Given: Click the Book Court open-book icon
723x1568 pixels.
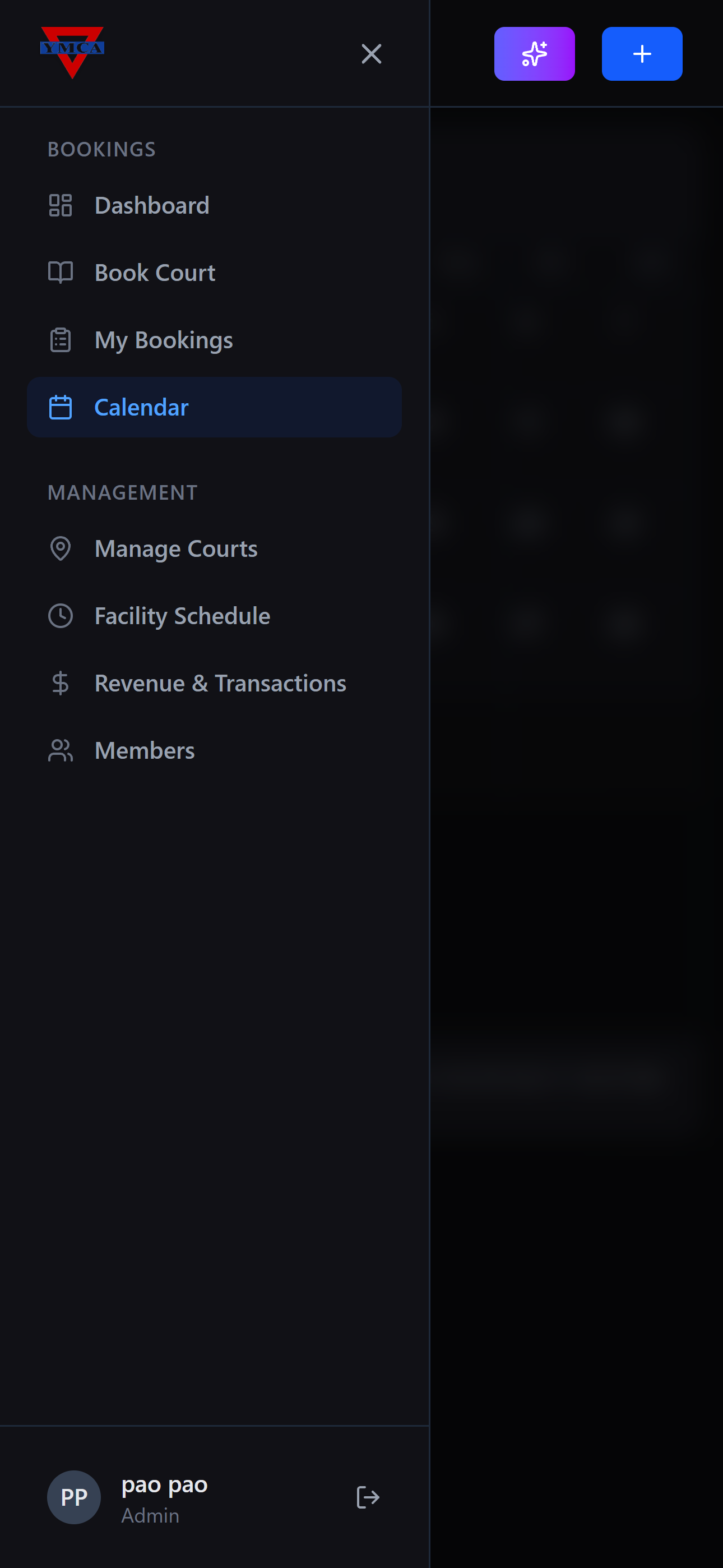Looking at the screenshot, I should (x=61, y=273).
